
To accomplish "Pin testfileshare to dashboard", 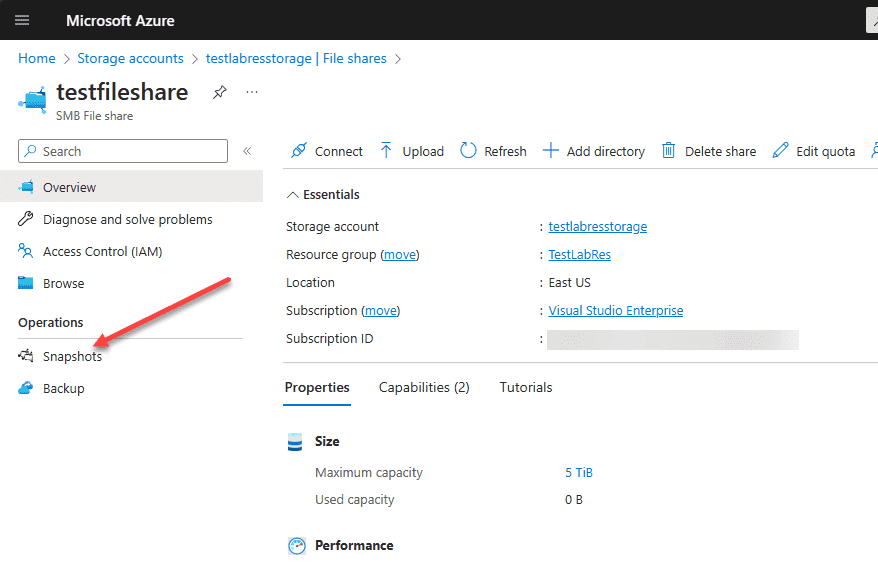I will 220,92.
